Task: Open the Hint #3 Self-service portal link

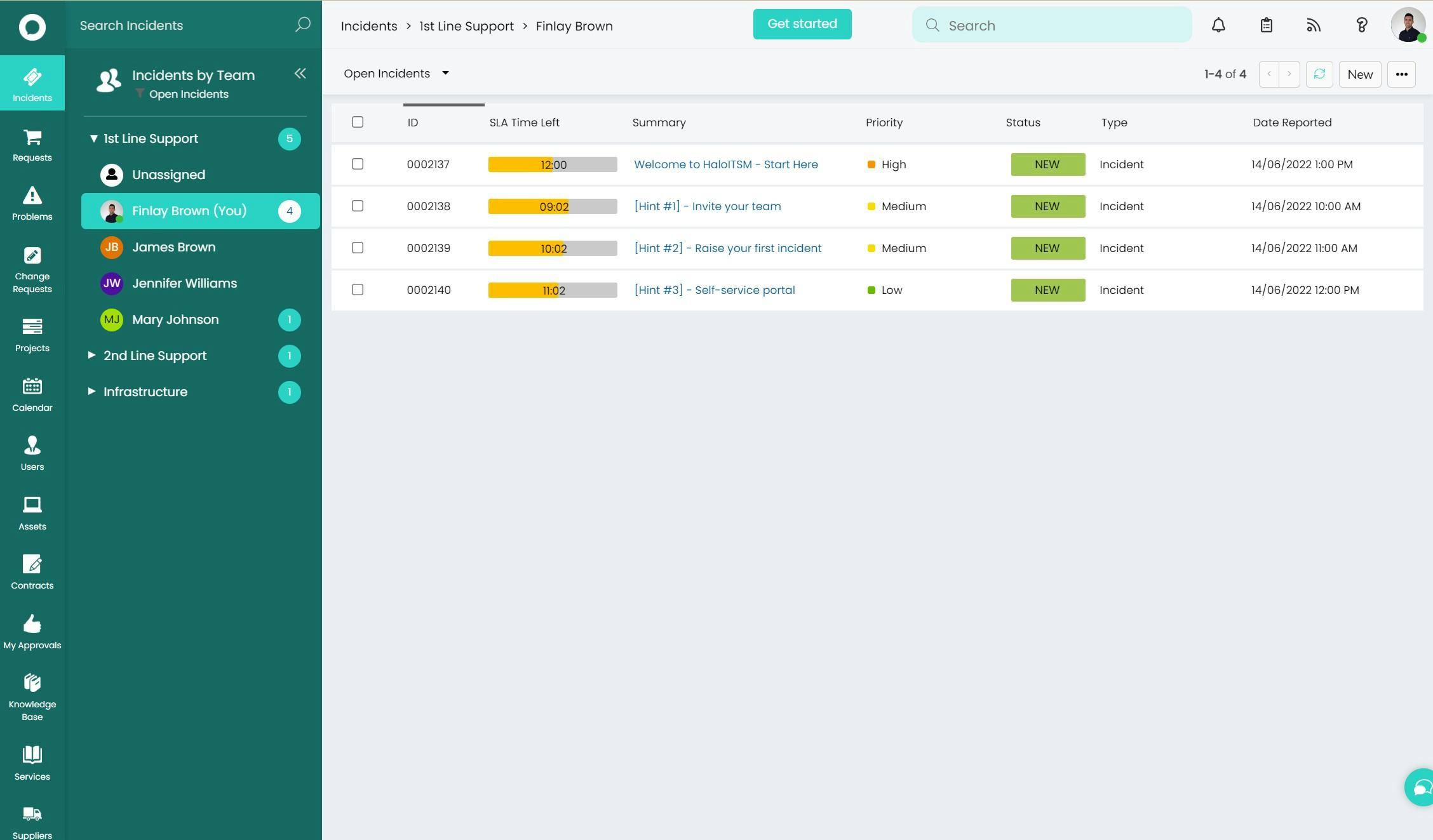Action: [714, 290]
